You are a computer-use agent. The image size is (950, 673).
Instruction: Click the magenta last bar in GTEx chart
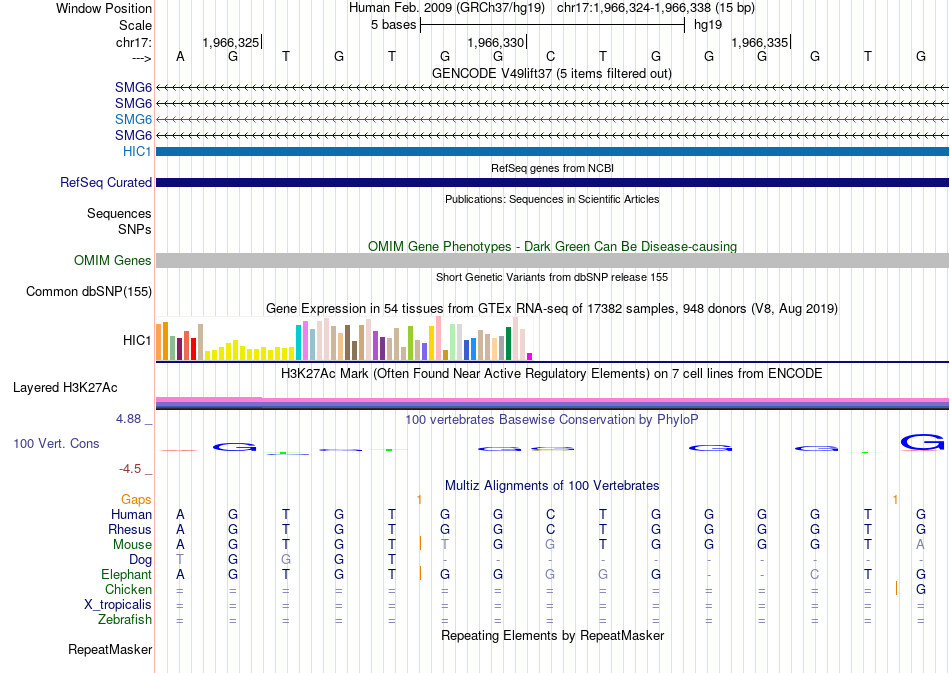(530, 357)
